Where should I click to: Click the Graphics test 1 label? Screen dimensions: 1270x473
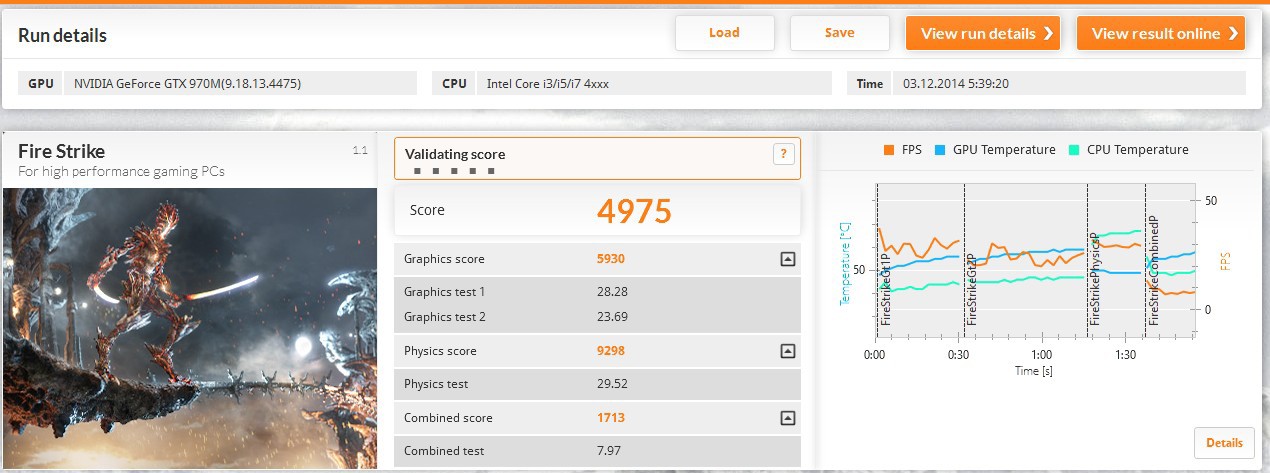444,292
